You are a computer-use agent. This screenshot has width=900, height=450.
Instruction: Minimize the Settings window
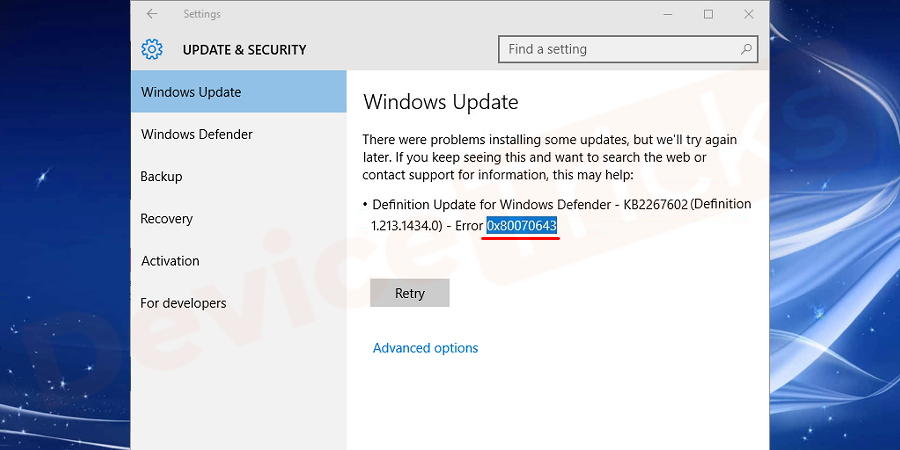pos(668,14)
